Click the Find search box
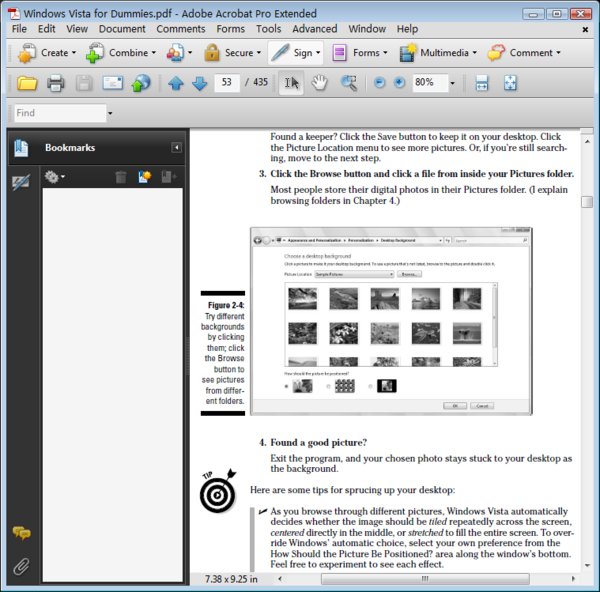 coord(60,113)
